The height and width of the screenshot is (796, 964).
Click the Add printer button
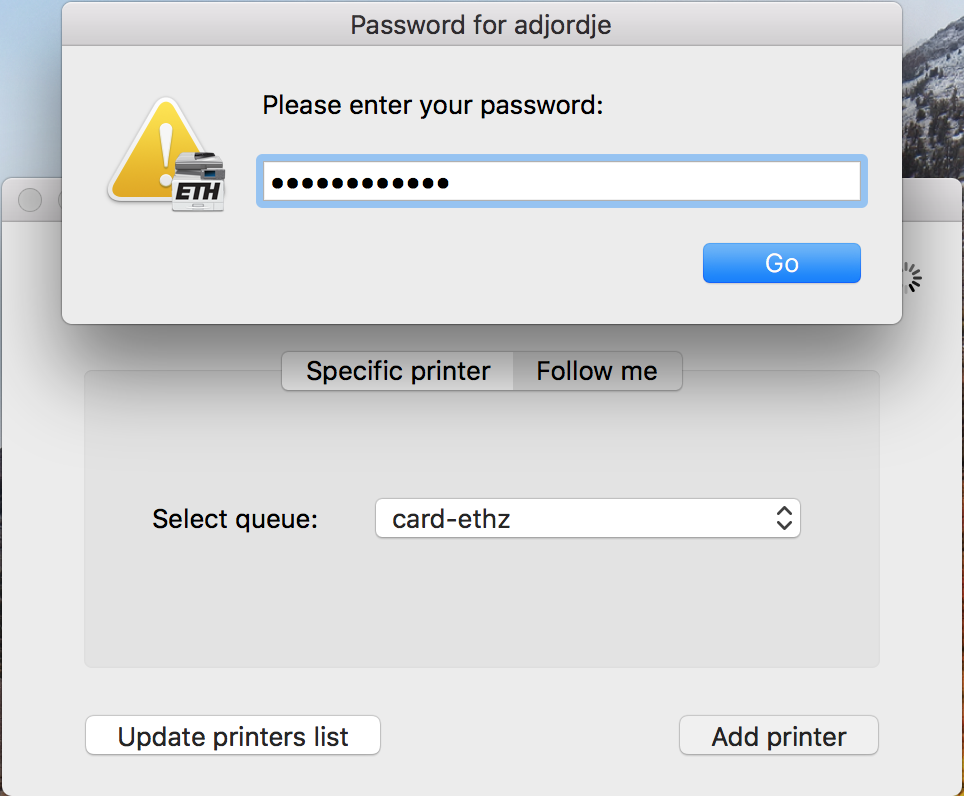[779, 736]
